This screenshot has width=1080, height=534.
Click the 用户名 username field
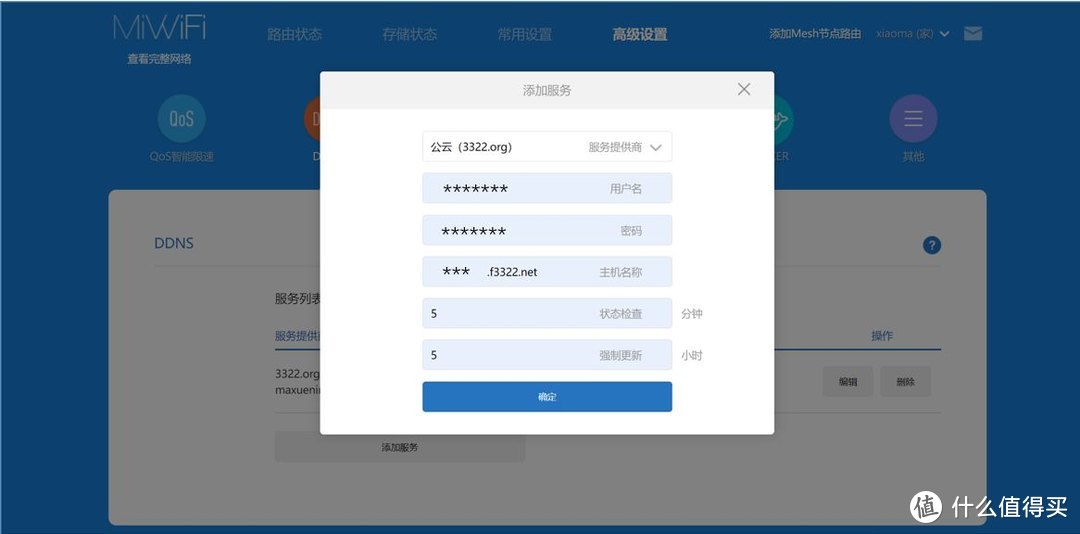[x=547, y=188]
